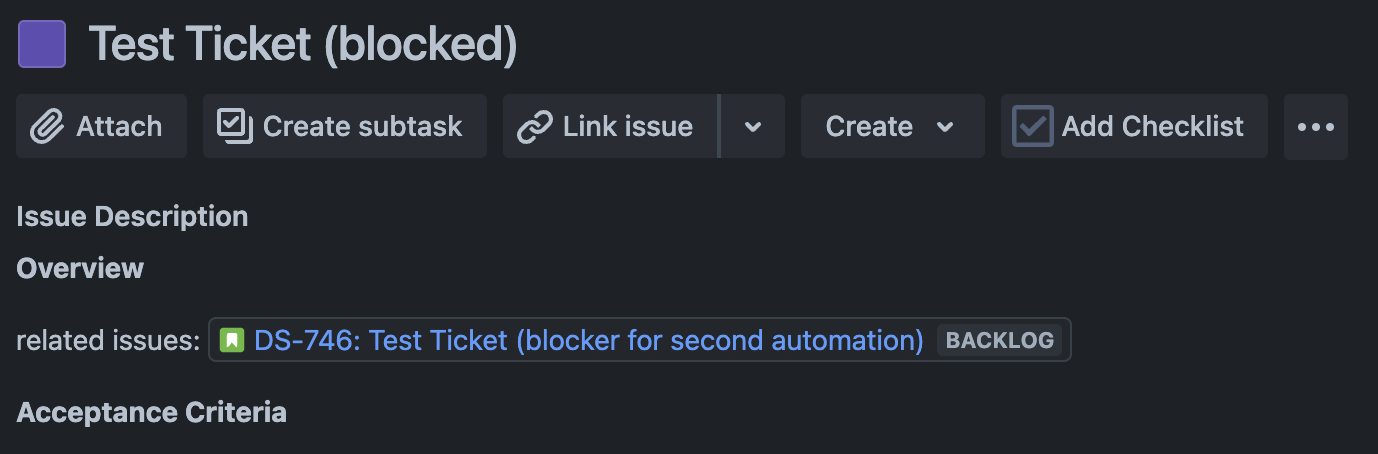Screen dimensions: 1378x454
Task: Edit the Test Ticket (blocked) title
Action: tap(303, 45)
